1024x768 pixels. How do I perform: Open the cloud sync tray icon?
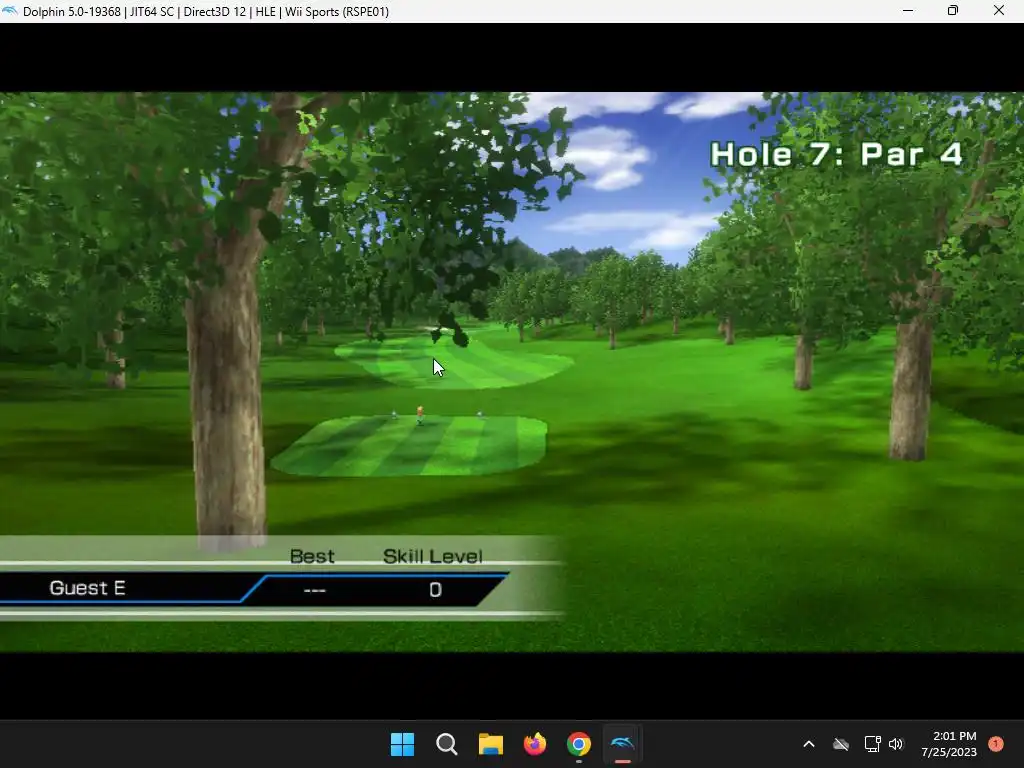point(841,744)
